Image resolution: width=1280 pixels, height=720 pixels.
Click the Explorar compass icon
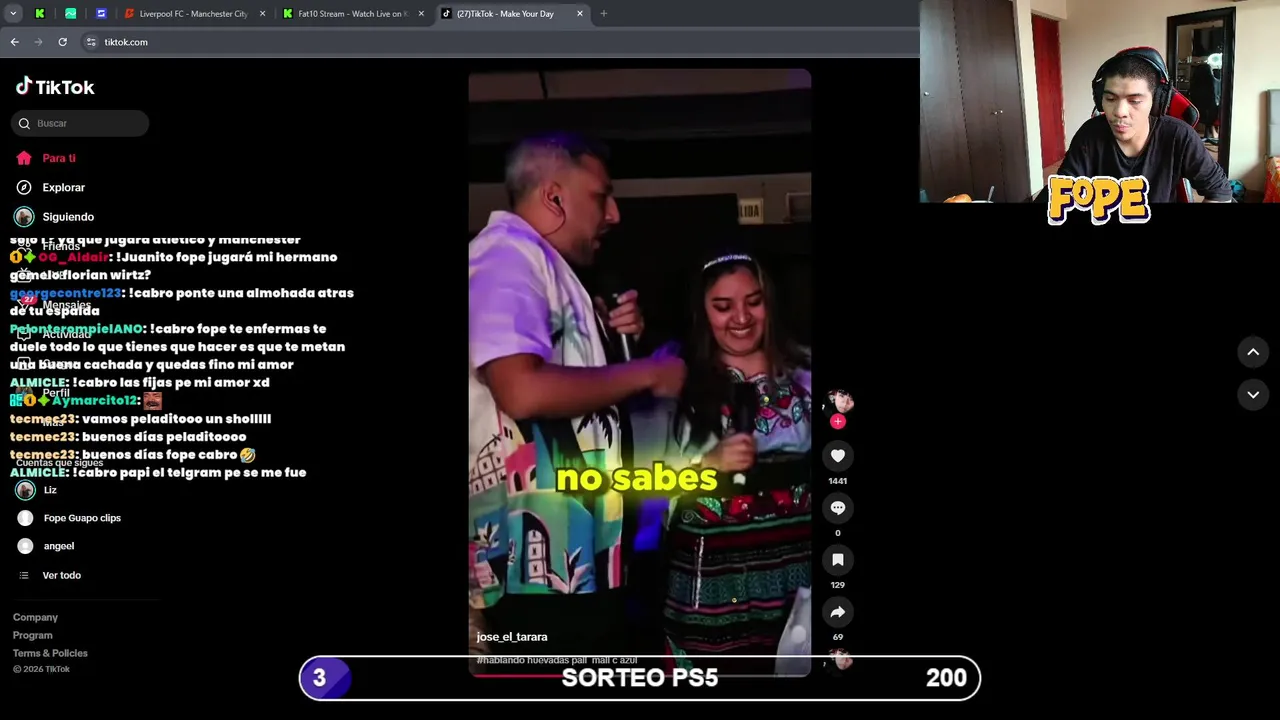[x=24, y=187]
